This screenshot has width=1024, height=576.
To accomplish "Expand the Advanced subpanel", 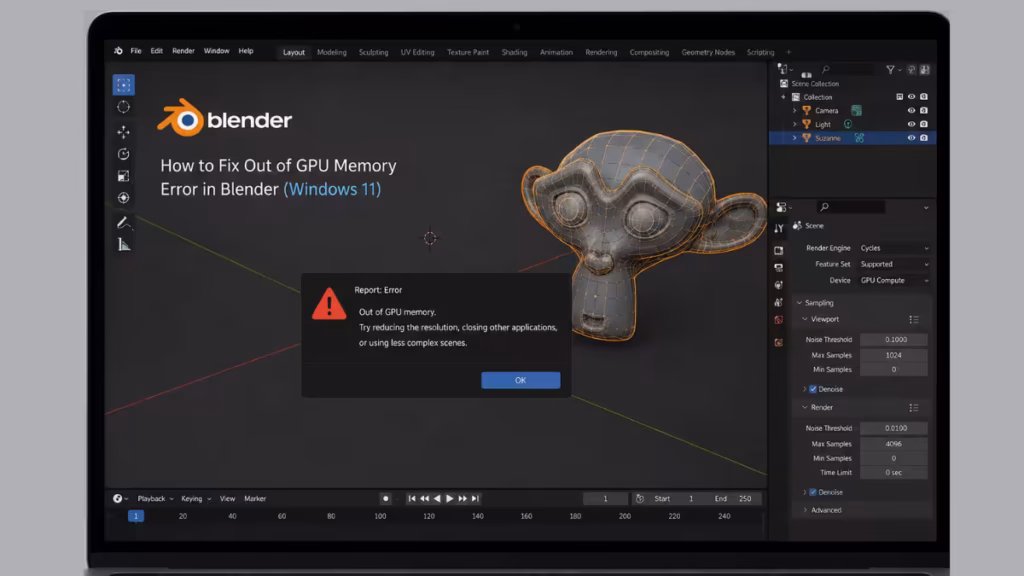I will (805, 510).
